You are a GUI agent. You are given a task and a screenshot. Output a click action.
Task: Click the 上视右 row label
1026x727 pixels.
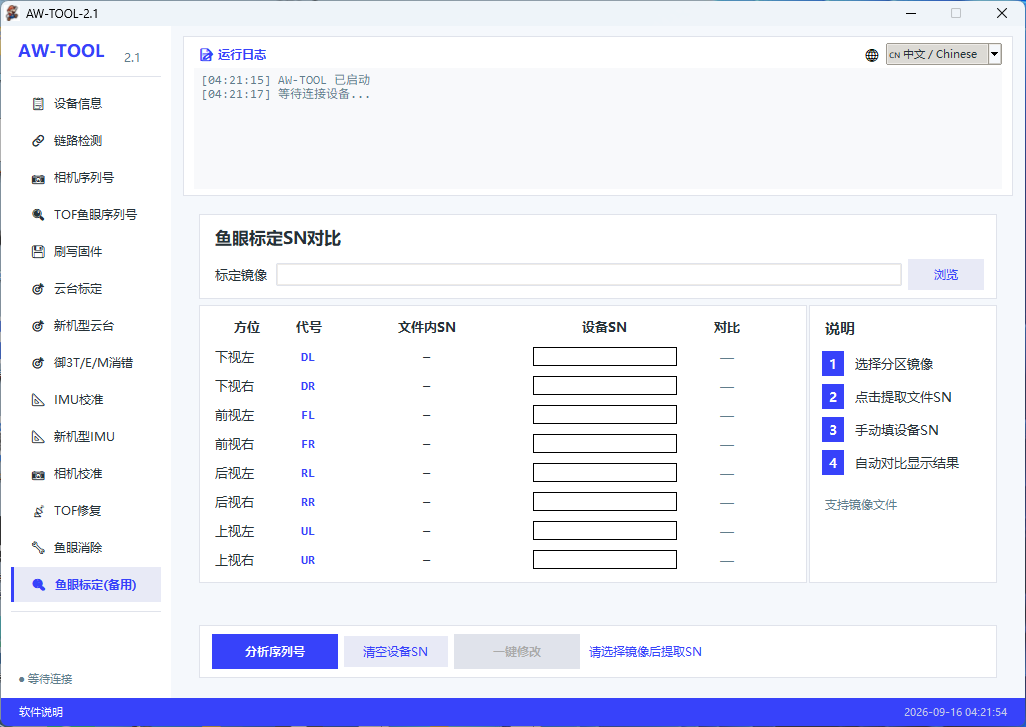pyautogui.click(x=234, y=560)
